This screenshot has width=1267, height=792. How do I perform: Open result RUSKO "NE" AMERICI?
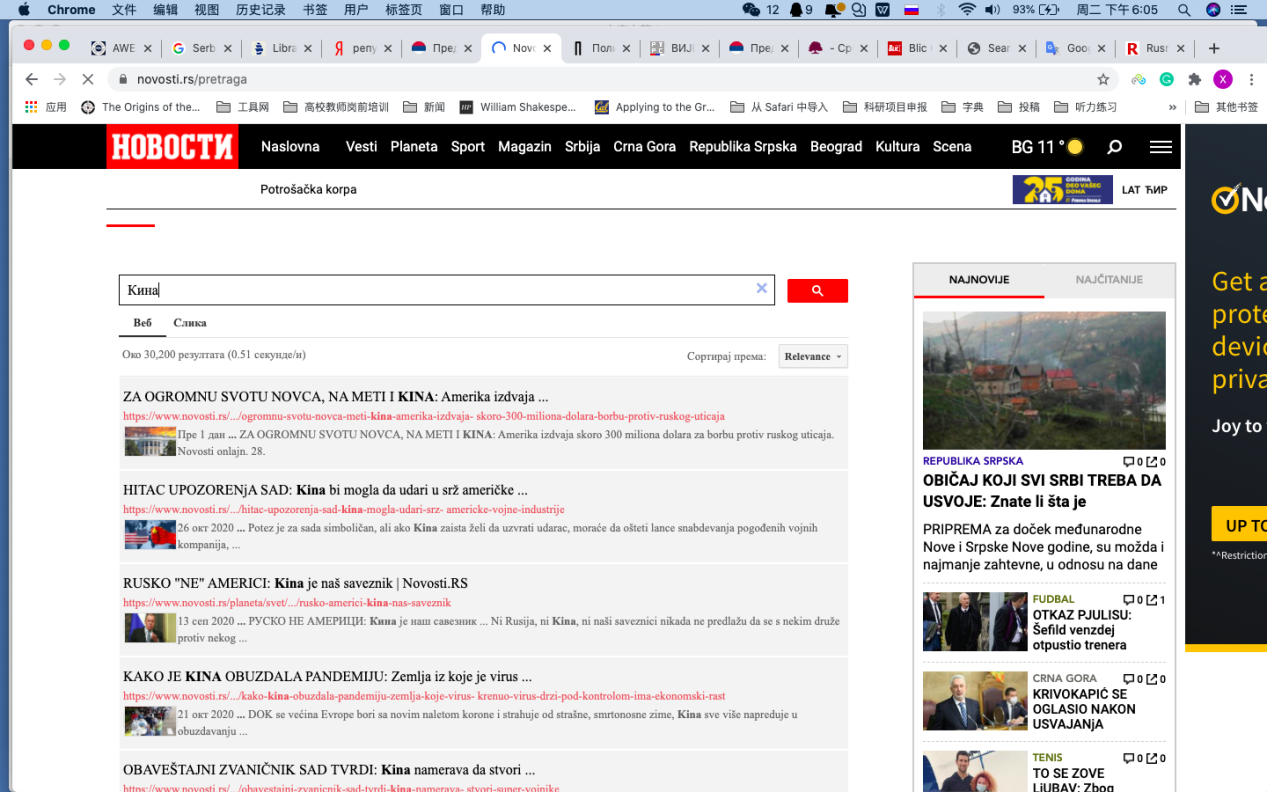295,583
